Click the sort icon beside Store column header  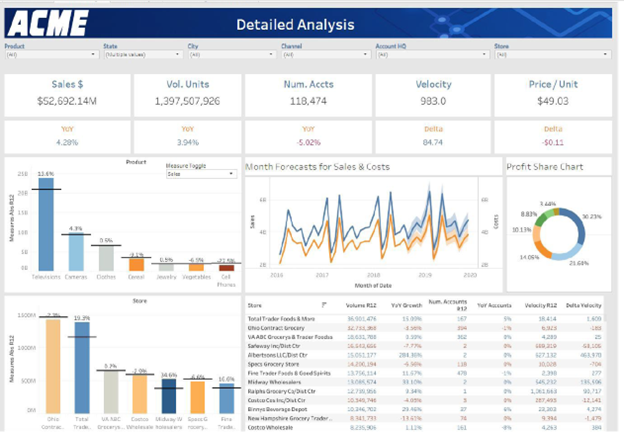coord(324,305)
